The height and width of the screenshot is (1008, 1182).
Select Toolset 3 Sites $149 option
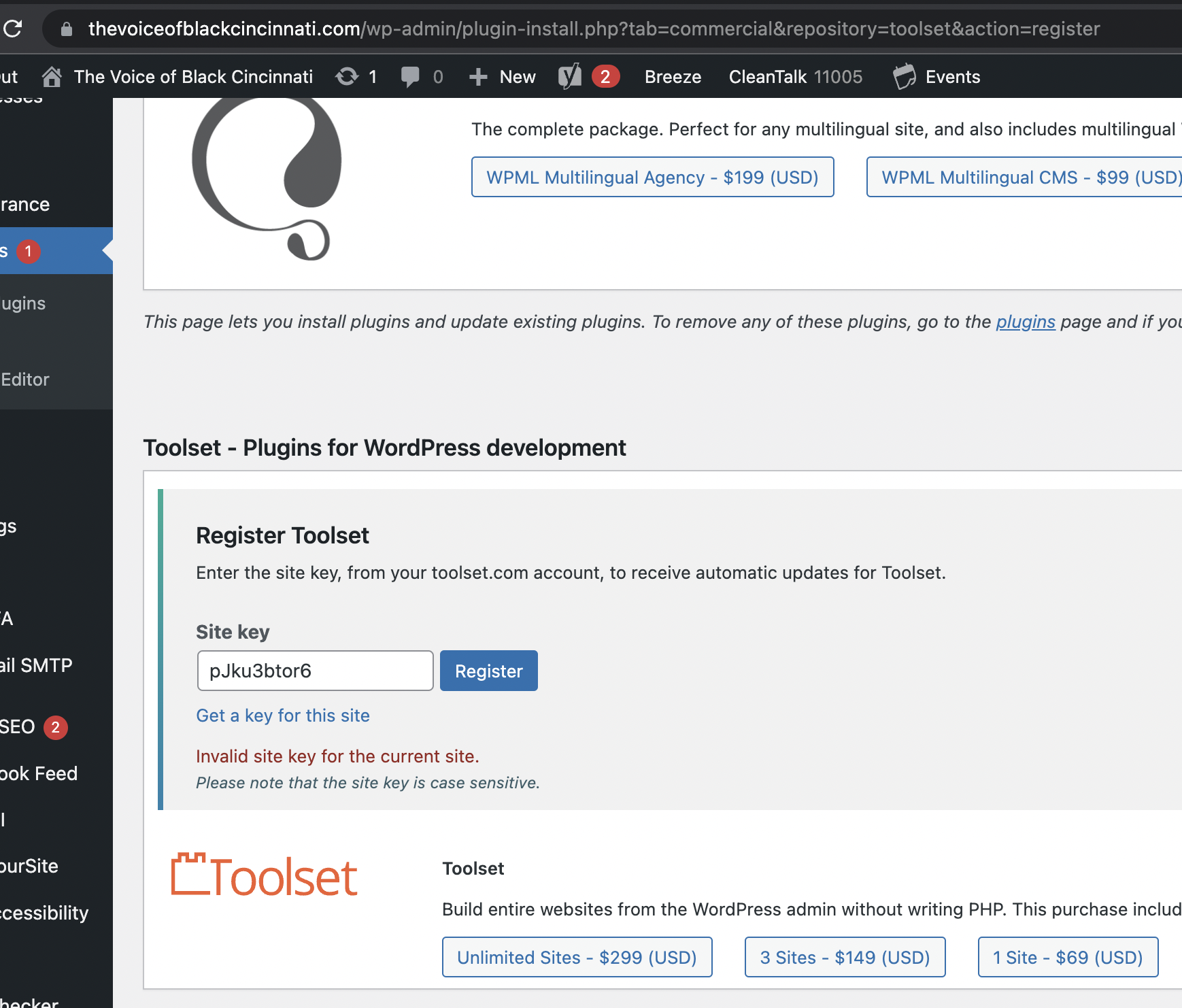coord(845,957)
